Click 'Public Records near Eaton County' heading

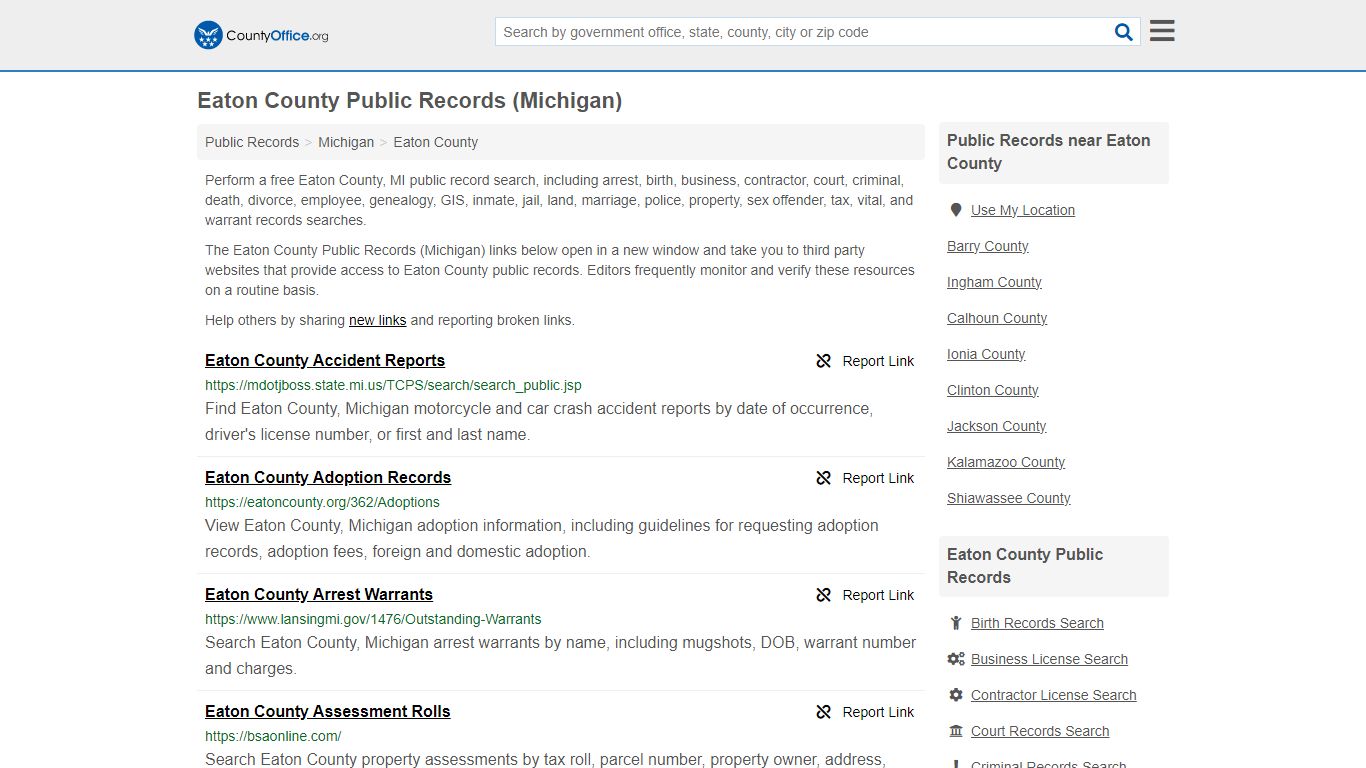click(x=1049, y=152)
